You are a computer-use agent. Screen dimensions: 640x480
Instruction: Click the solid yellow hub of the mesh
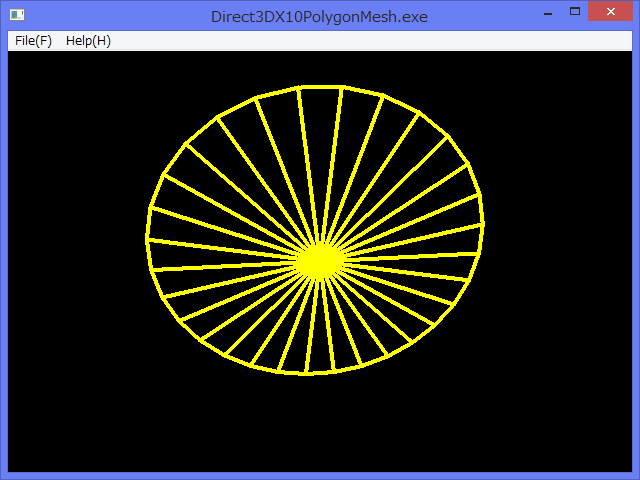tap(320, 261)
